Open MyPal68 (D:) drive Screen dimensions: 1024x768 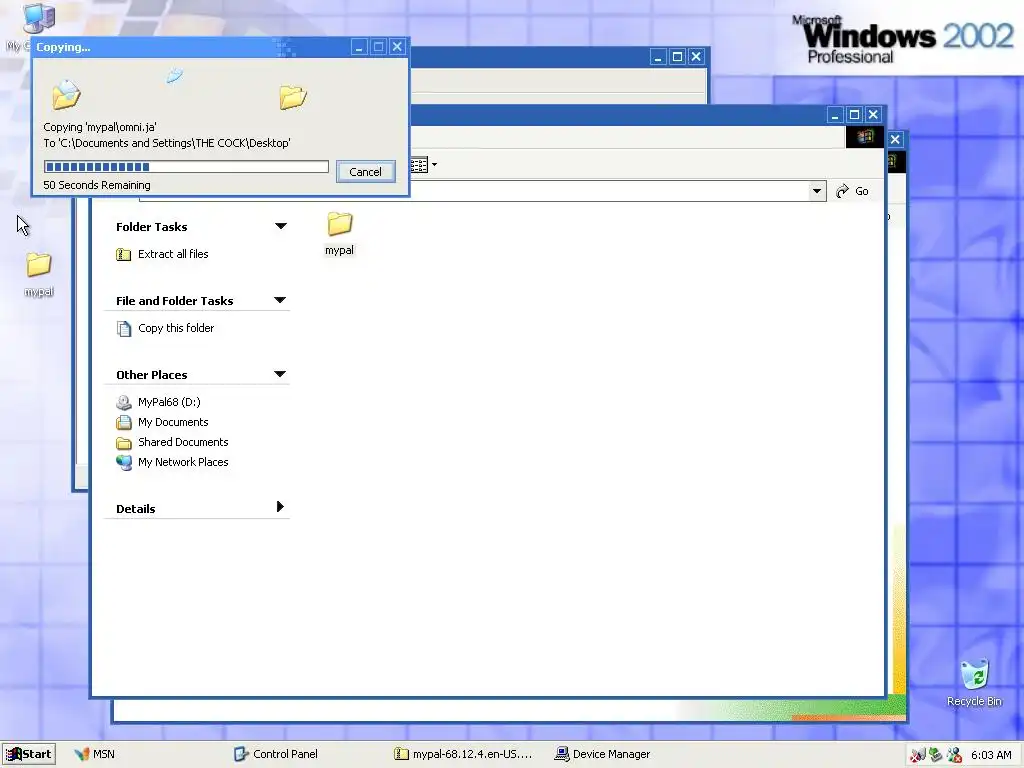tap(169, 402)
